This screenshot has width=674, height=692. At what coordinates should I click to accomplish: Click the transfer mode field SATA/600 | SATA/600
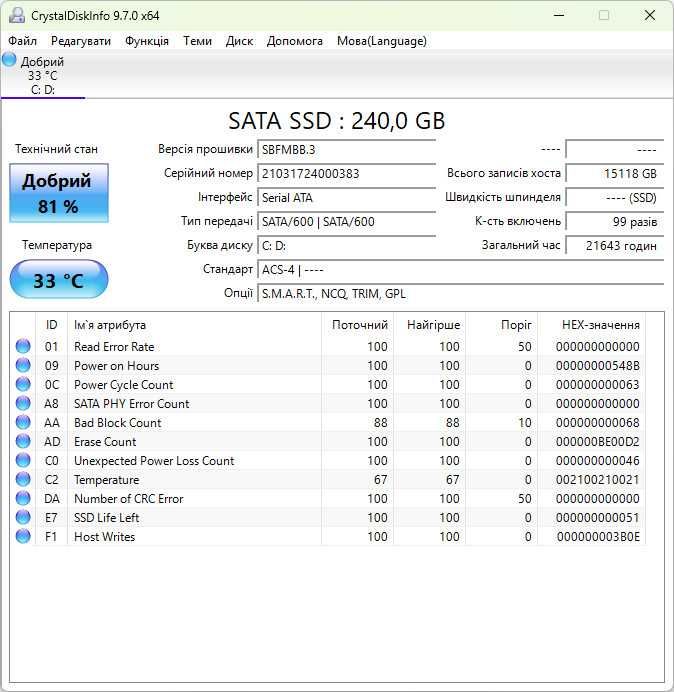346,221
